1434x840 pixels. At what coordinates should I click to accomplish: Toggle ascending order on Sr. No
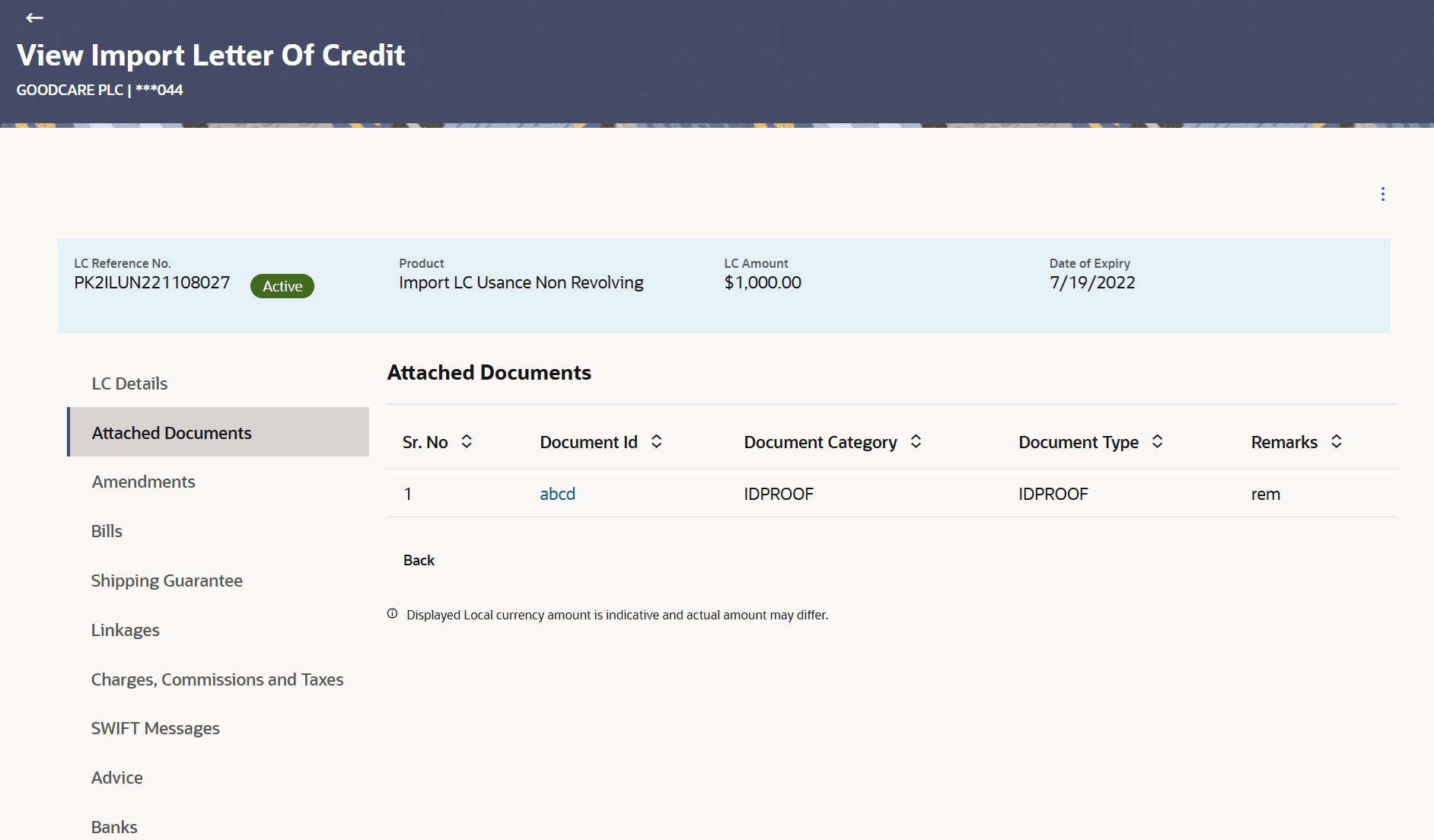point(467,441)
